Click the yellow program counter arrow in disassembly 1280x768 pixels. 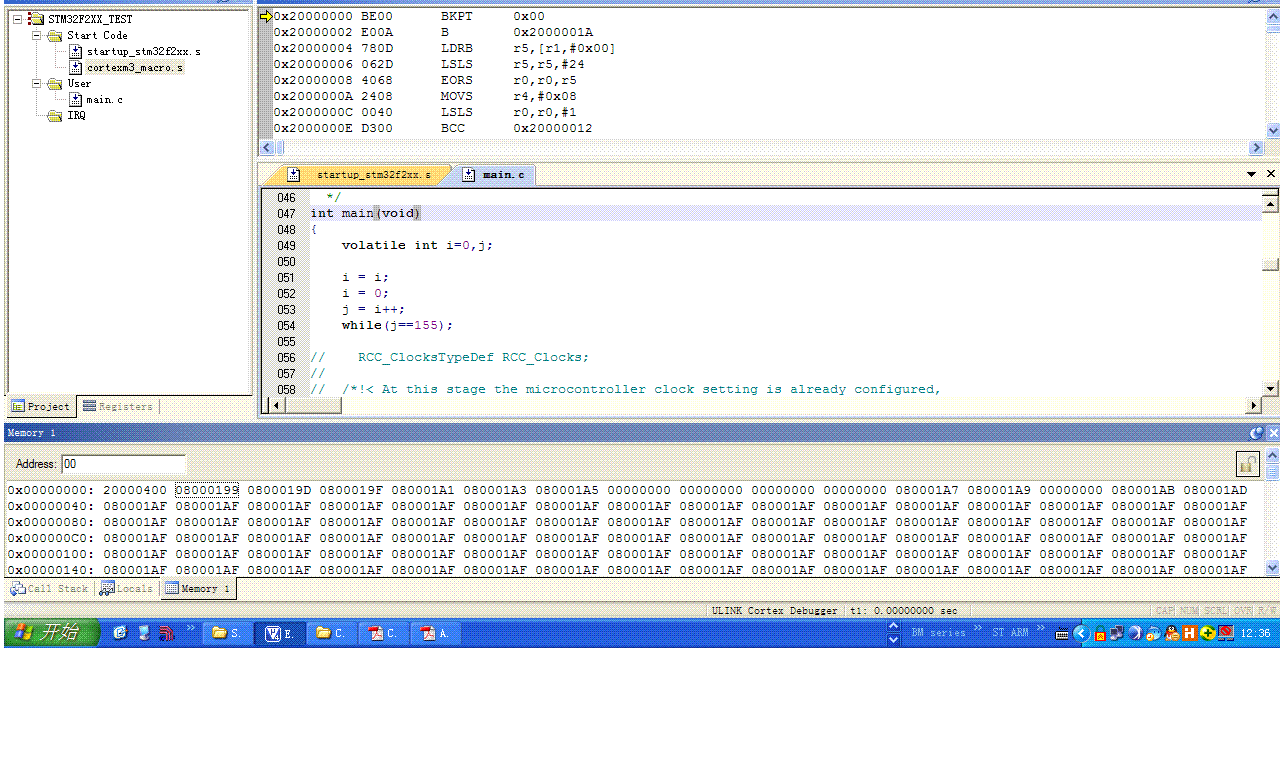click(265, 16)
